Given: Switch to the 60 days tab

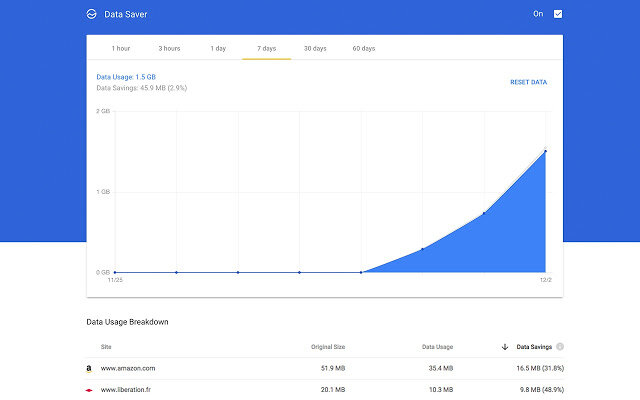Looking at the screenshot, I should [x=364, y=48].
